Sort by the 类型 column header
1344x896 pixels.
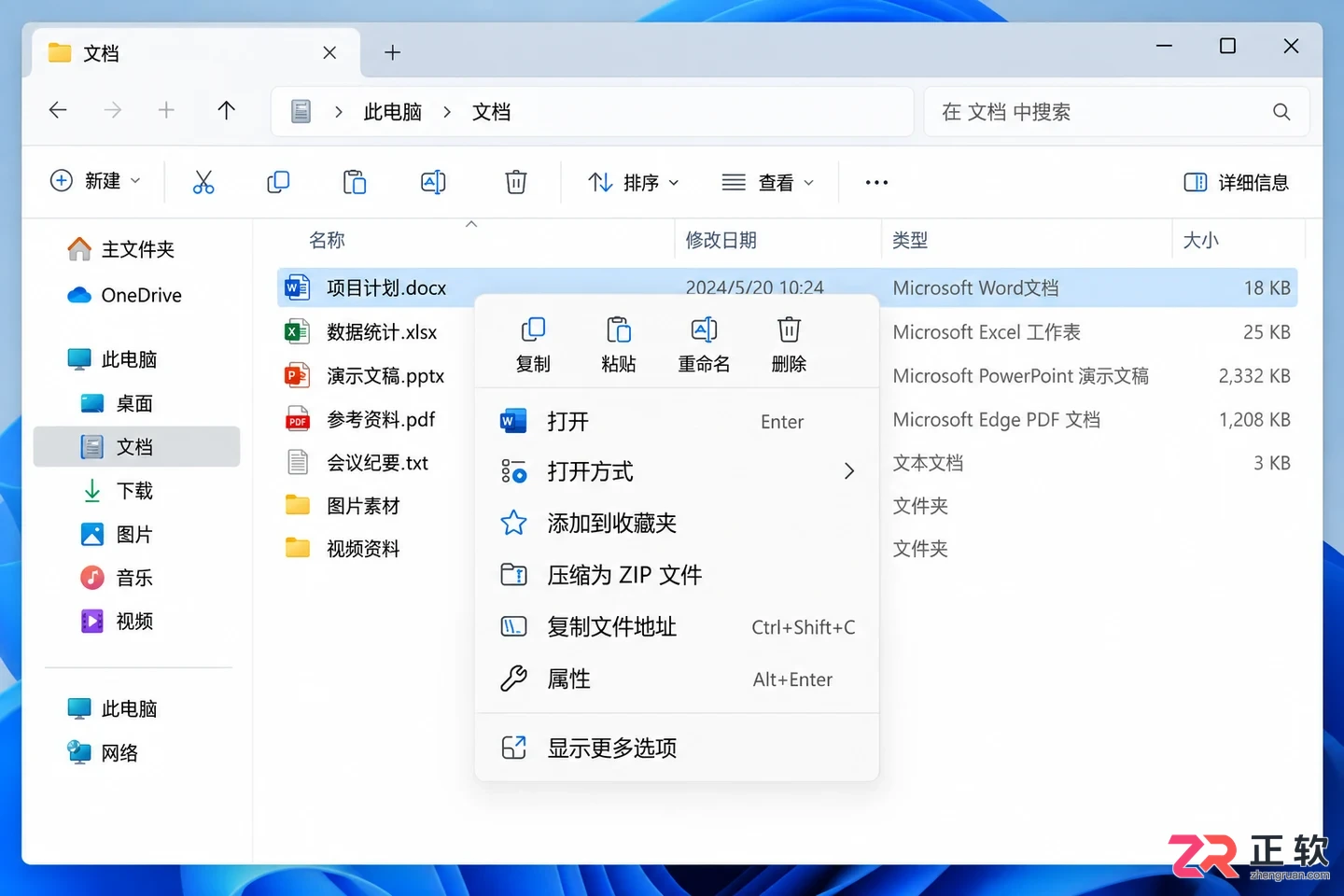pyautogui.click(x=910, y=240)
